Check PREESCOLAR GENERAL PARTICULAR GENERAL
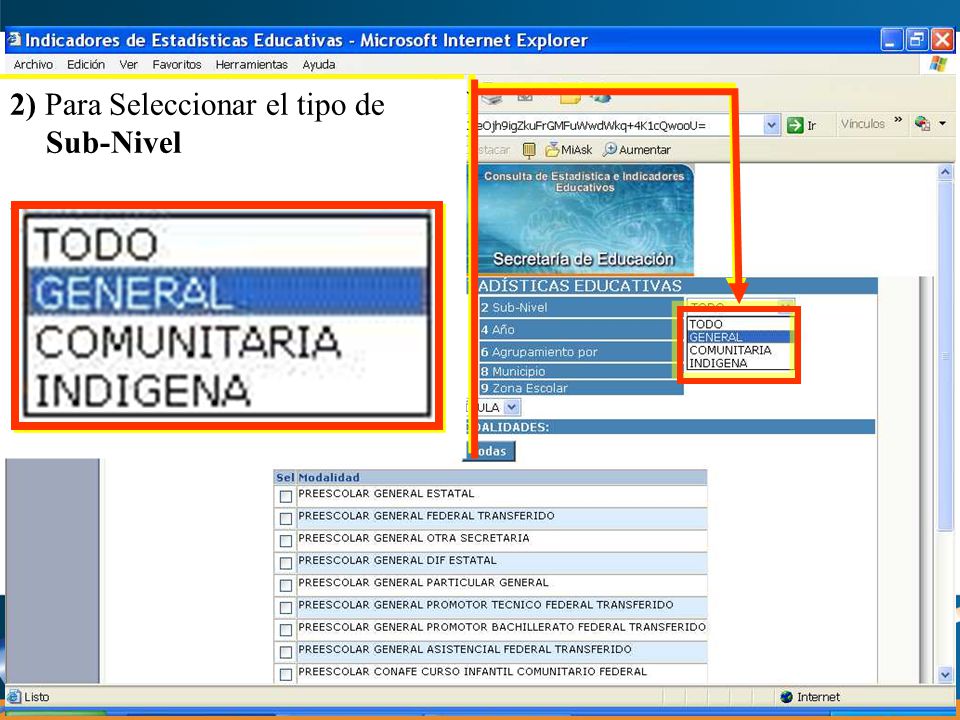The height and width of the screenshot is (720, 960). coord(286,585)
